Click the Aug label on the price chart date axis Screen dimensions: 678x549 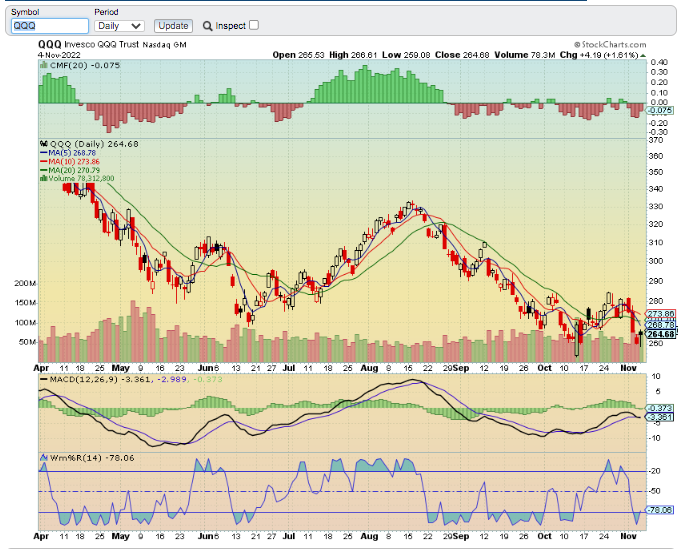[x=369, y=368]
